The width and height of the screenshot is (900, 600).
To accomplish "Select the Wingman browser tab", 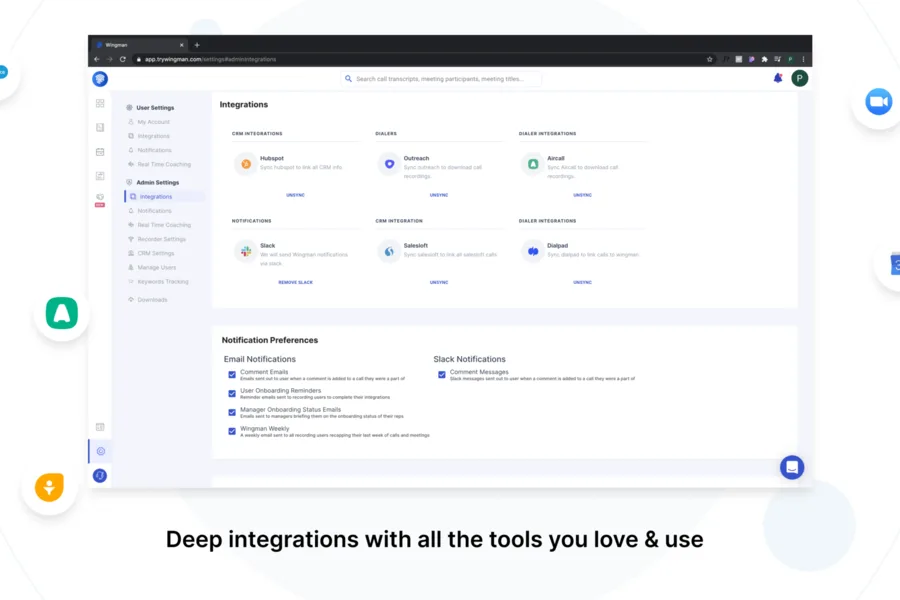I will (139, 45).
